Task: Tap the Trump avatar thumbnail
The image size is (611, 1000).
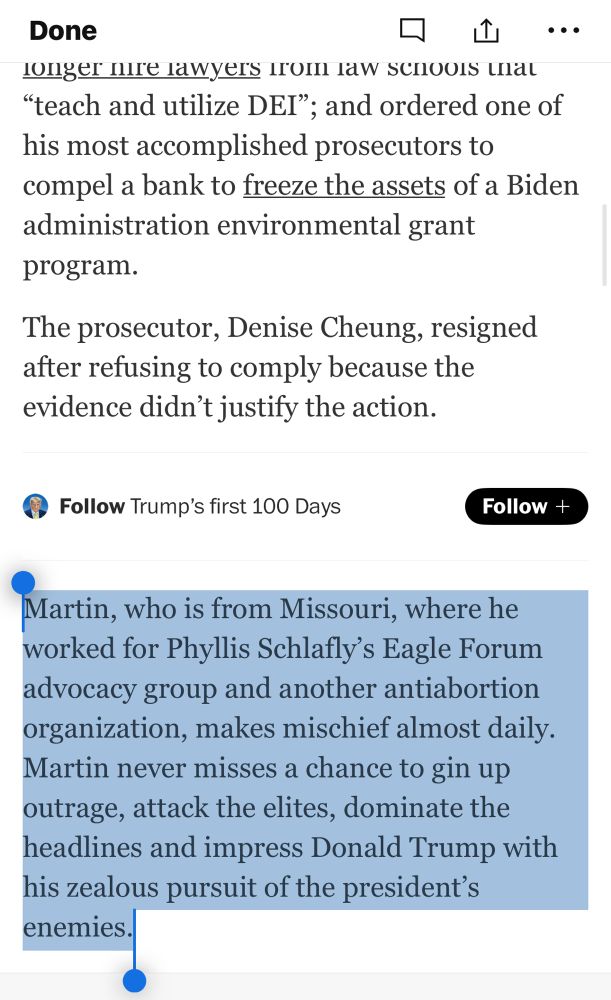Action: coord(36,506)
